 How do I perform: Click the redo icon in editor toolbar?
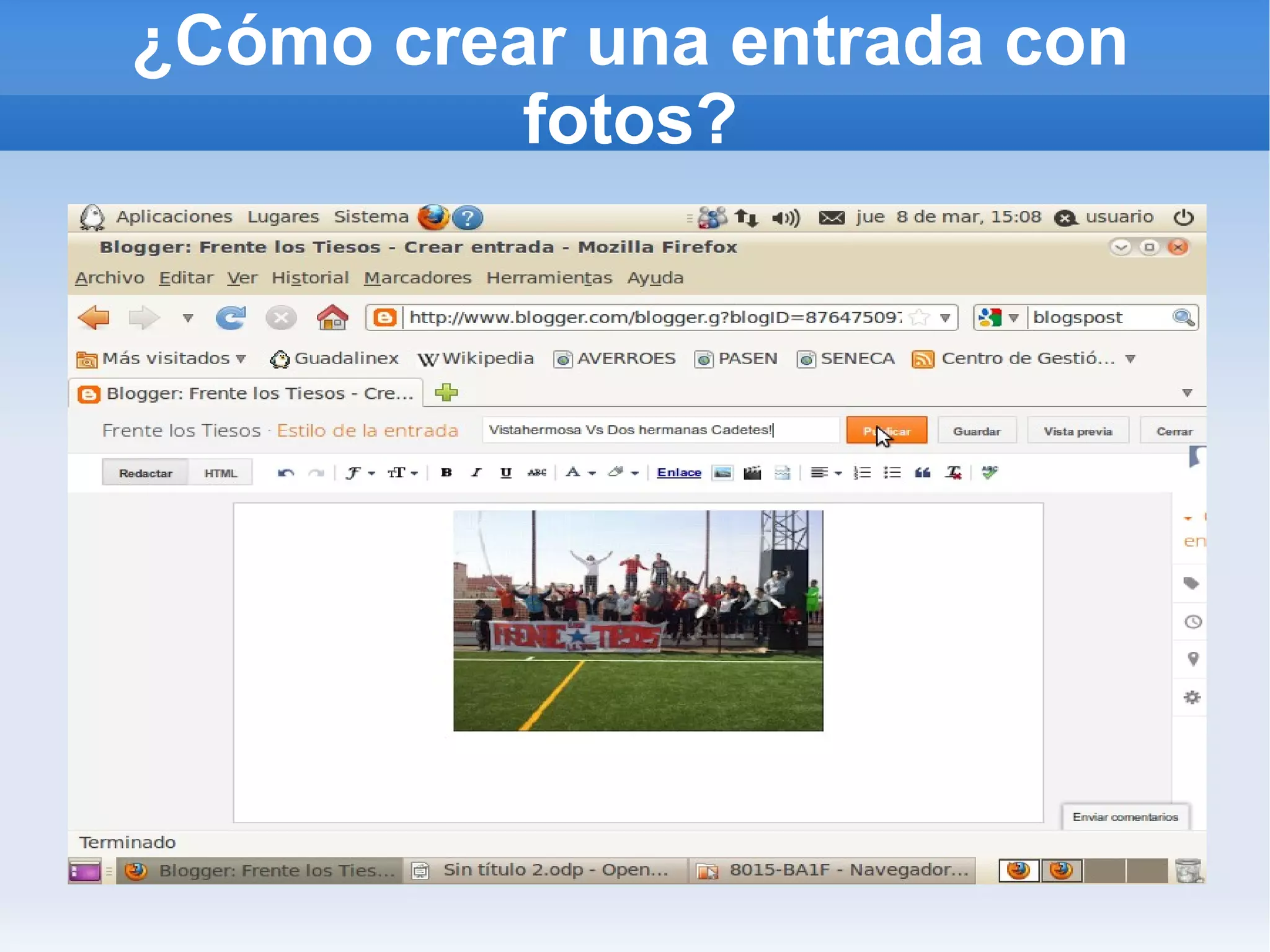[316, 473]
